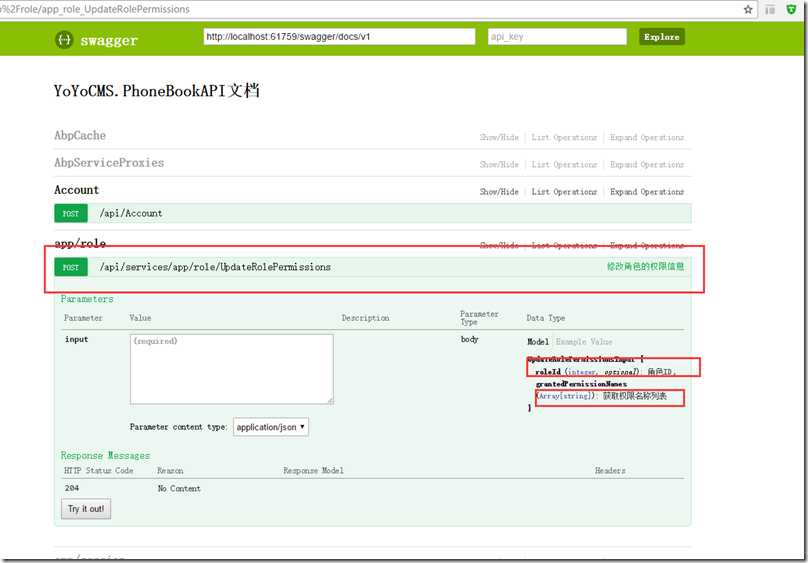The height and width of the screenshot is (563, 808).
Task: Click the green Chinese operation summary
Action: [x=645, y=266]
